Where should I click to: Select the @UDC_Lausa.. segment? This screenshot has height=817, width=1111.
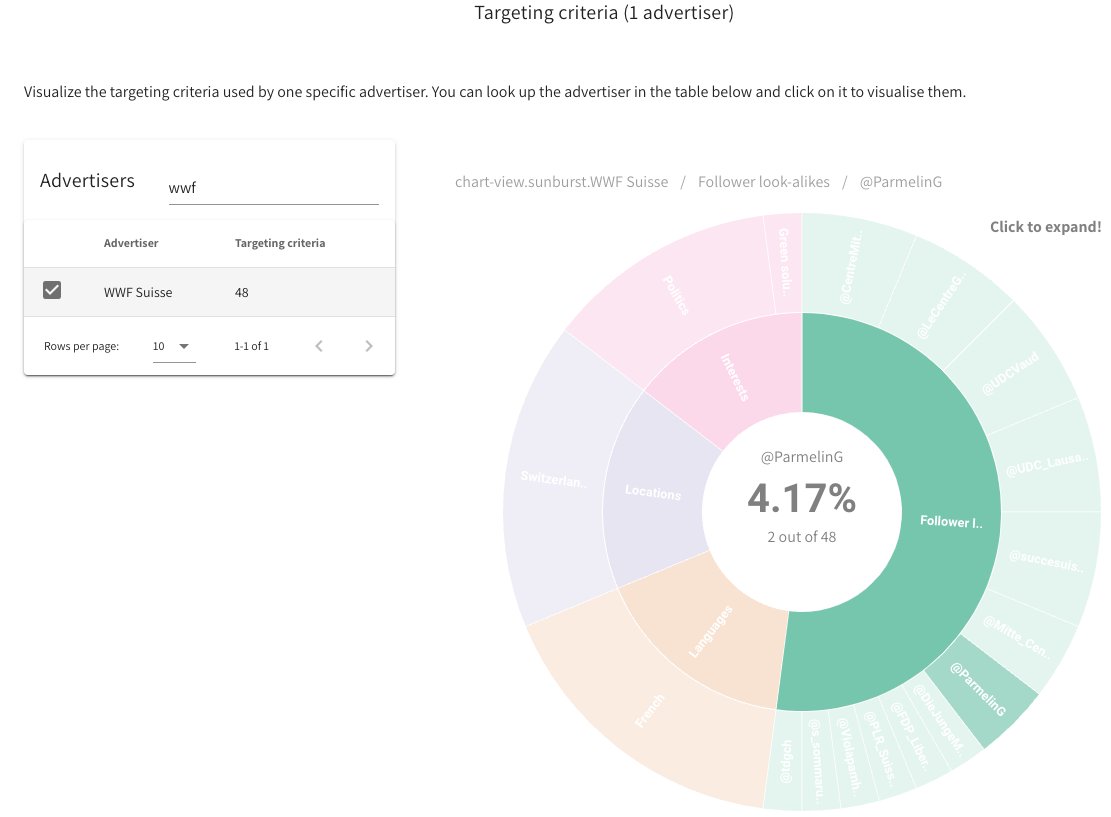point(1047,466)
